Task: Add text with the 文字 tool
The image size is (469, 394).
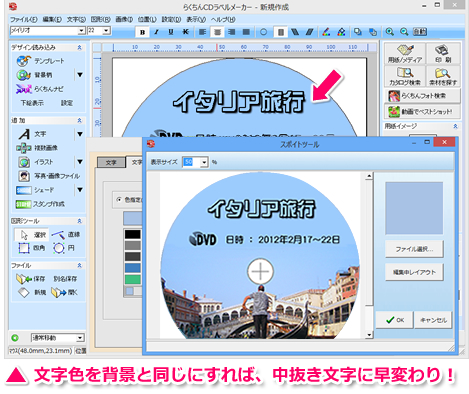Action: (32, 134)
